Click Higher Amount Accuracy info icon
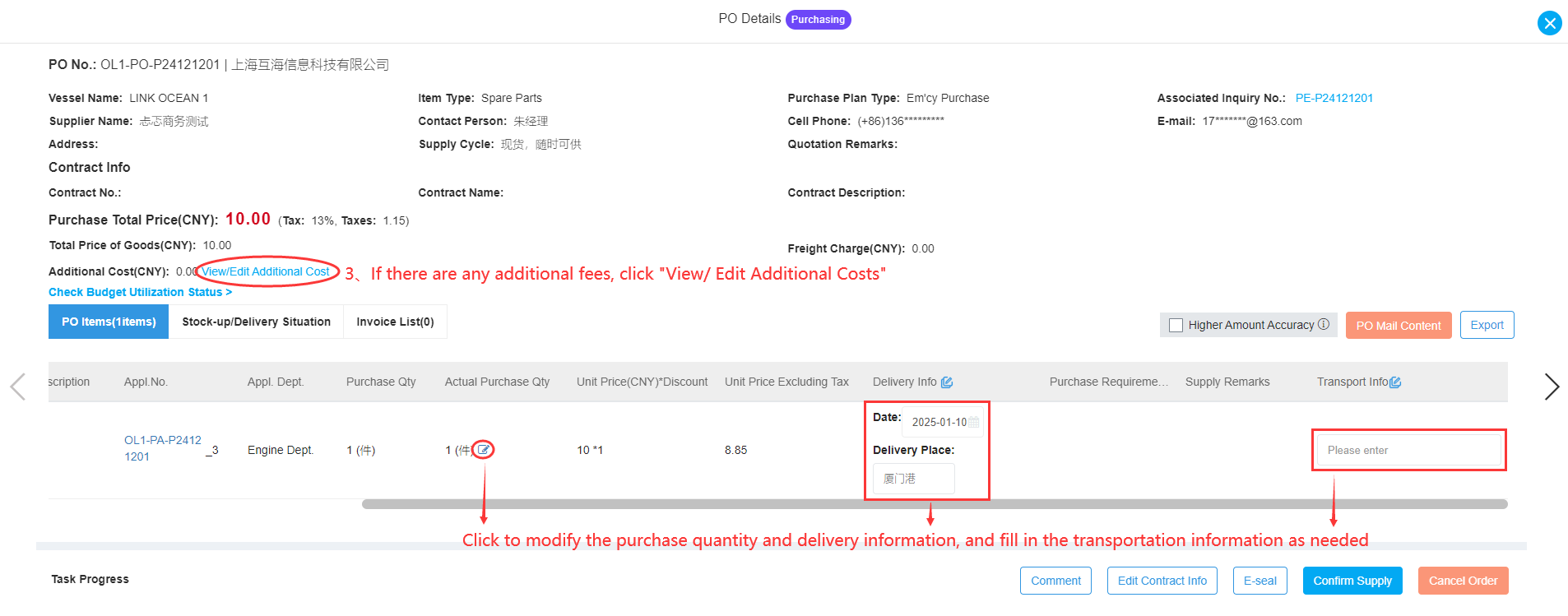1568x616 pixels. pos(1324,324)
